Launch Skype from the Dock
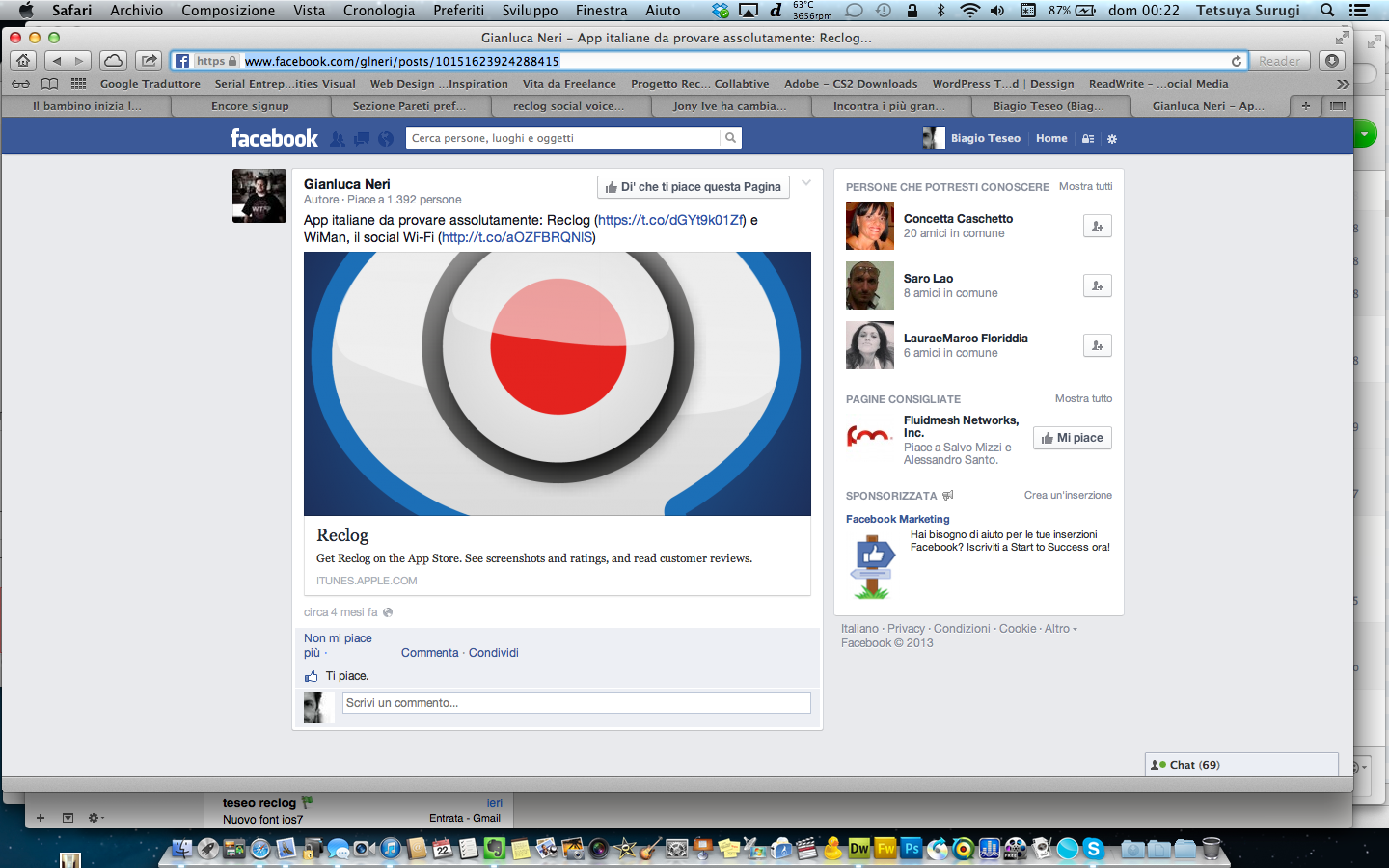Viewport: 1389px width, 868px height. [x=1093, y=849]
